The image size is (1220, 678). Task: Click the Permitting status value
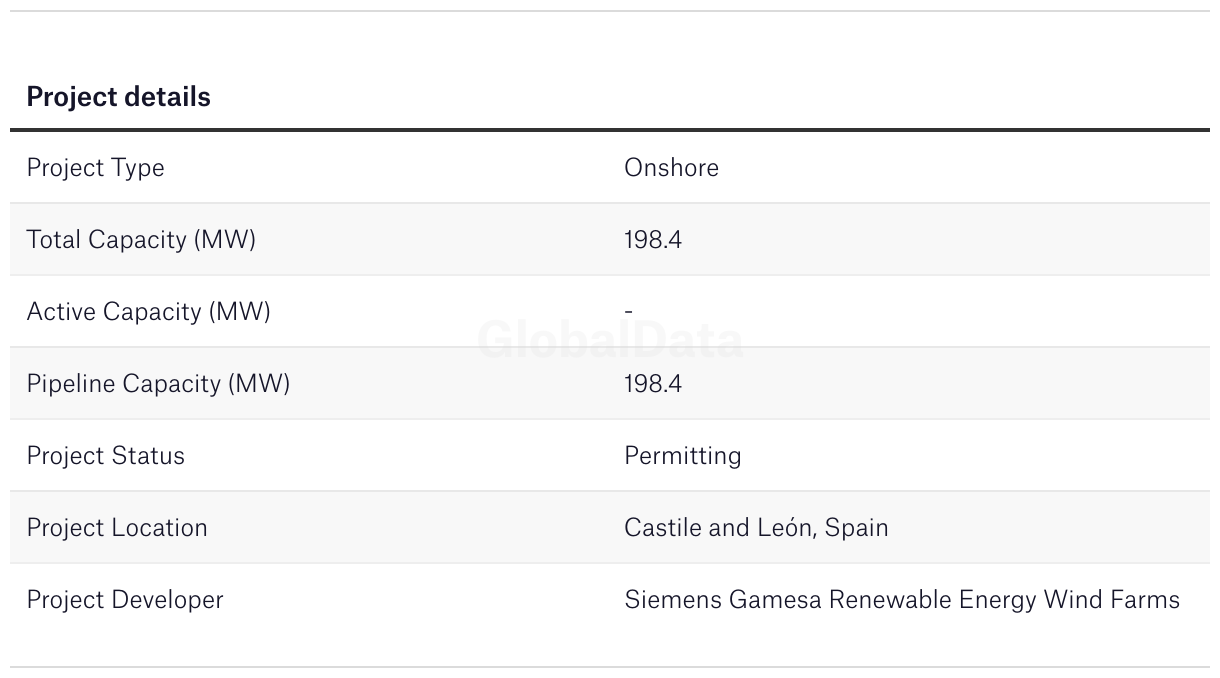(x=683, y=456)
